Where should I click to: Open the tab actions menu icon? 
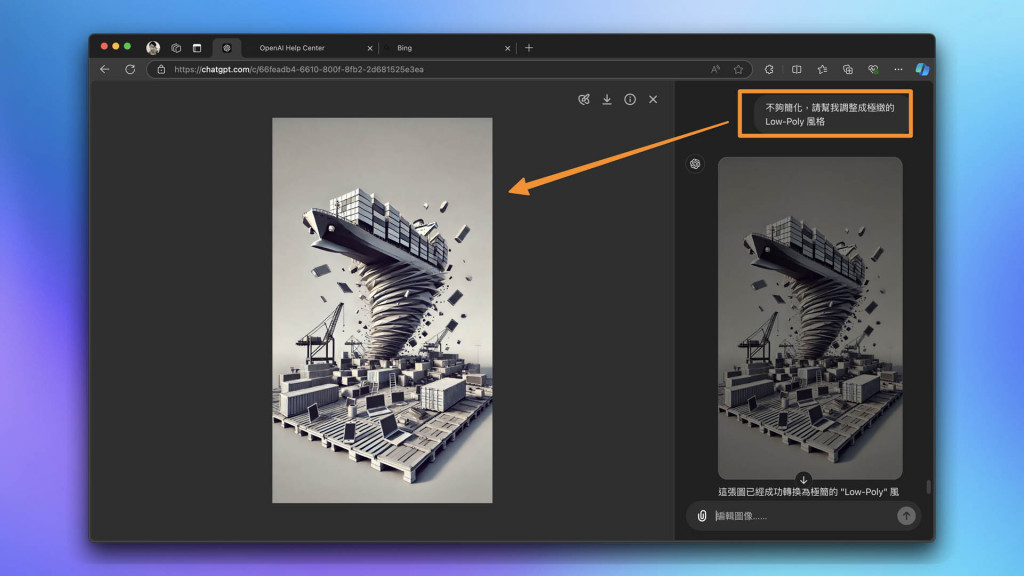pos(197,48)
